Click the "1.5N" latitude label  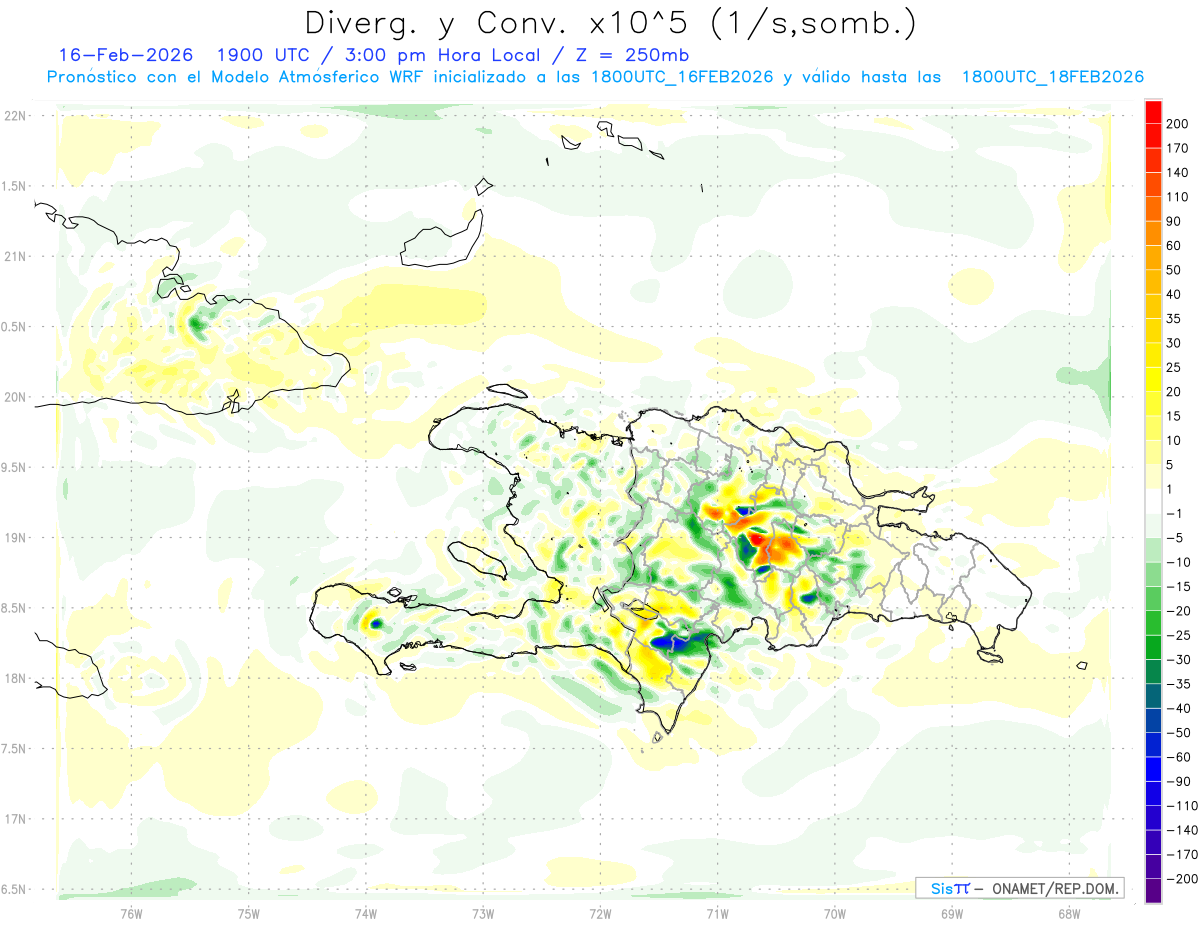(14, 186)
